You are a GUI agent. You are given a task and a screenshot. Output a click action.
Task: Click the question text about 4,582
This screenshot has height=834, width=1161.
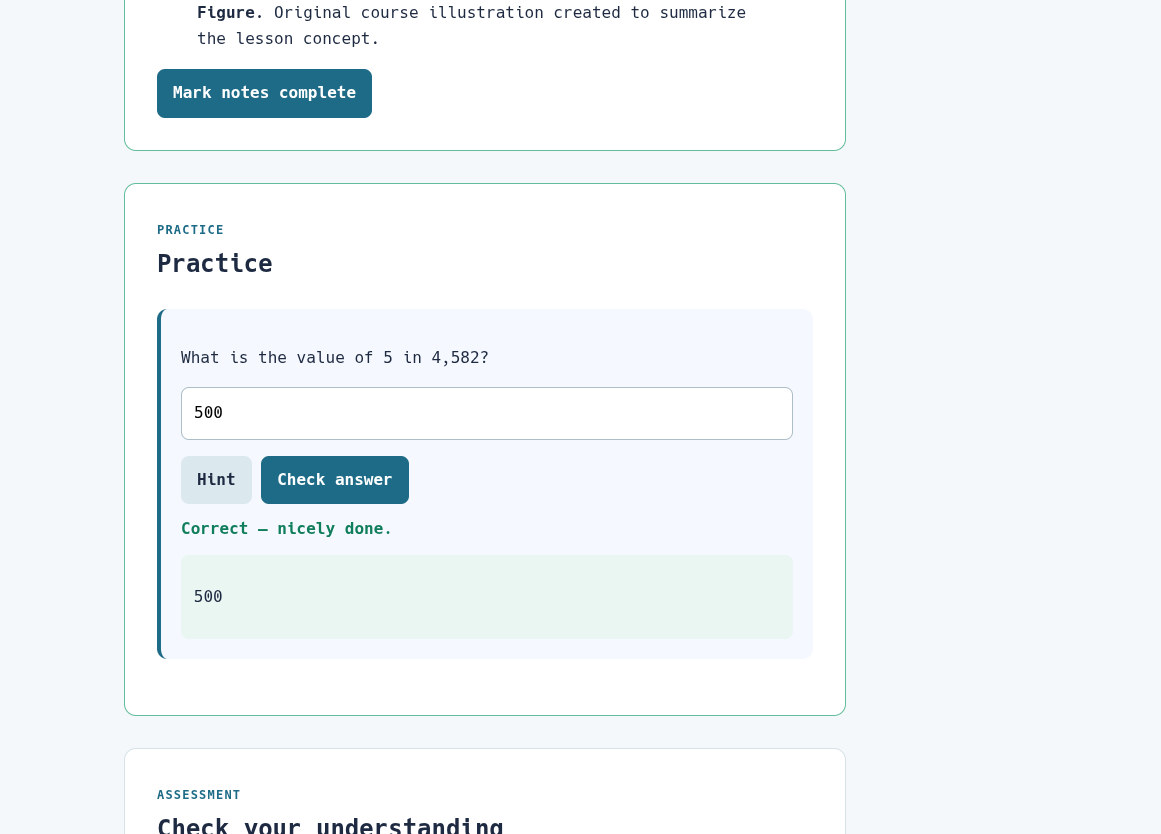pos(335,358)
